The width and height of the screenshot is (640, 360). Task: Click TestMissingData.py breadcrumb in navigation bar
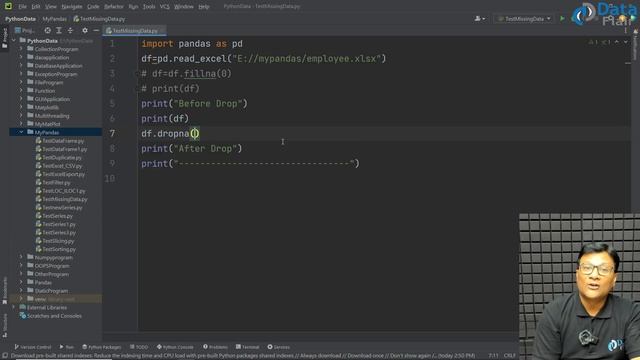(99, 19)
